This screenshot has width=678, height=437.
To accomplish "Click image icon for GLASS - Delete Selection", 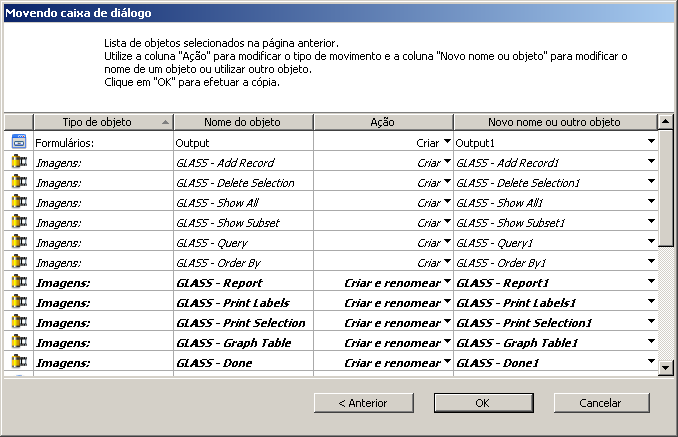I will [17, 182].
